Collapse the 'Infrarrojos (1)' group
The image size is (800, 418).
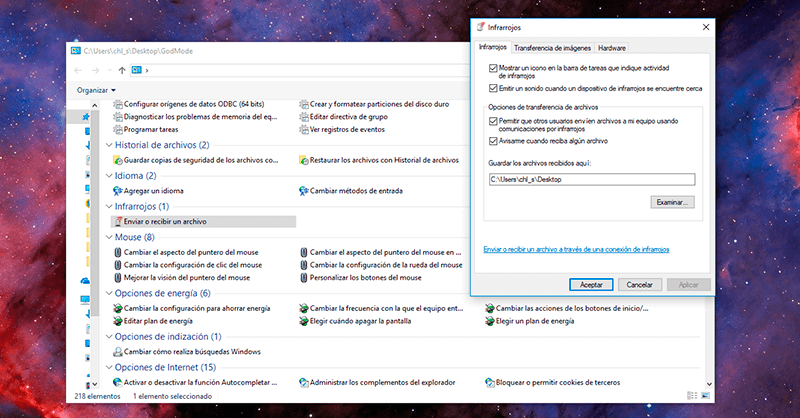tap(109, 206)
